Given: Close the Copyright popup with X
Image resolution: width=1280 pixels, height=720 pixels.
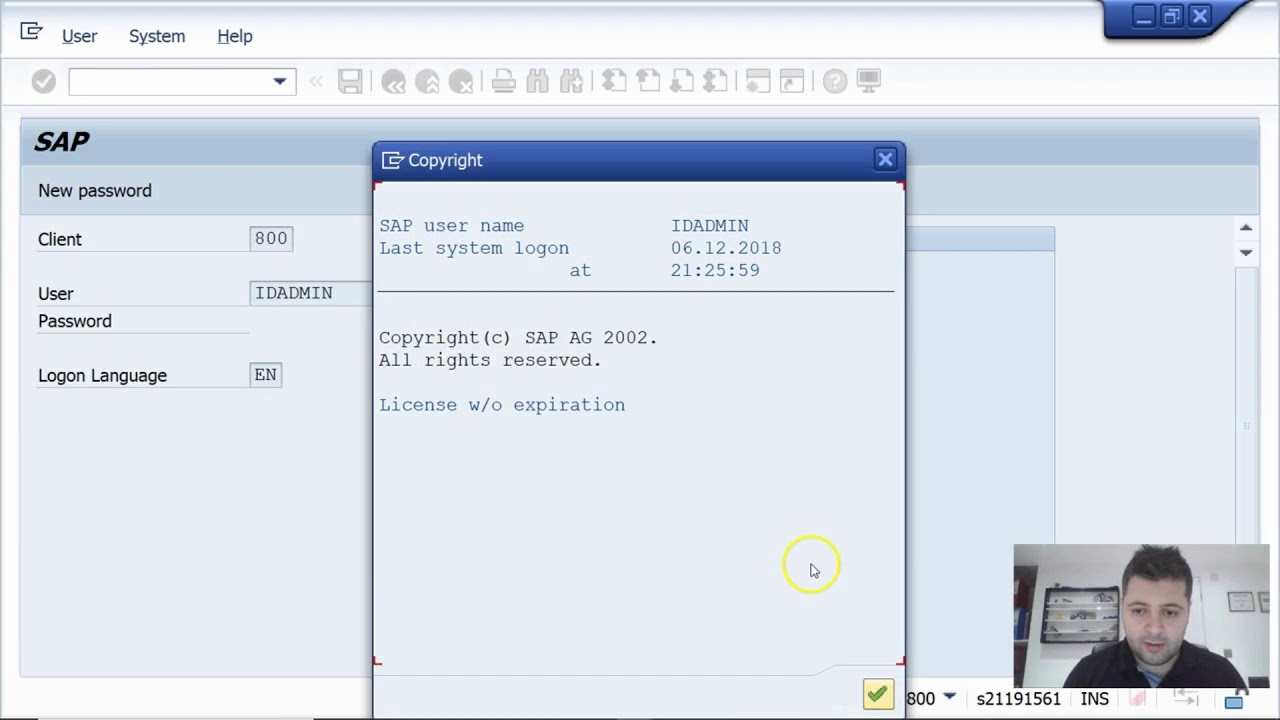Looking at the screenshot, I should coord(885,159).
